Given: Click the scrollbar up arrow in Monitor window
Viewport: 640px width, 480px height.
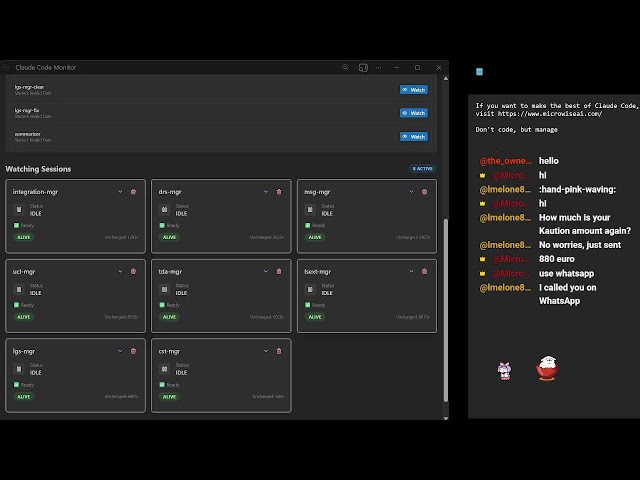Looking at the screenshot, I should (x=446, y=78).
